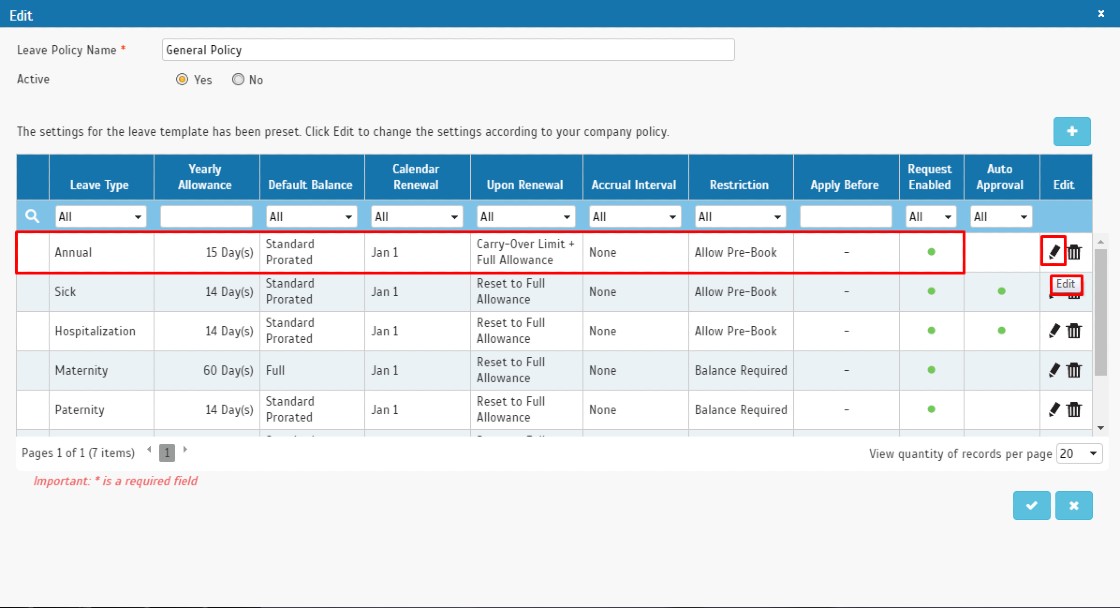Confirm changes with the checkmark button

pos(1031,505)
